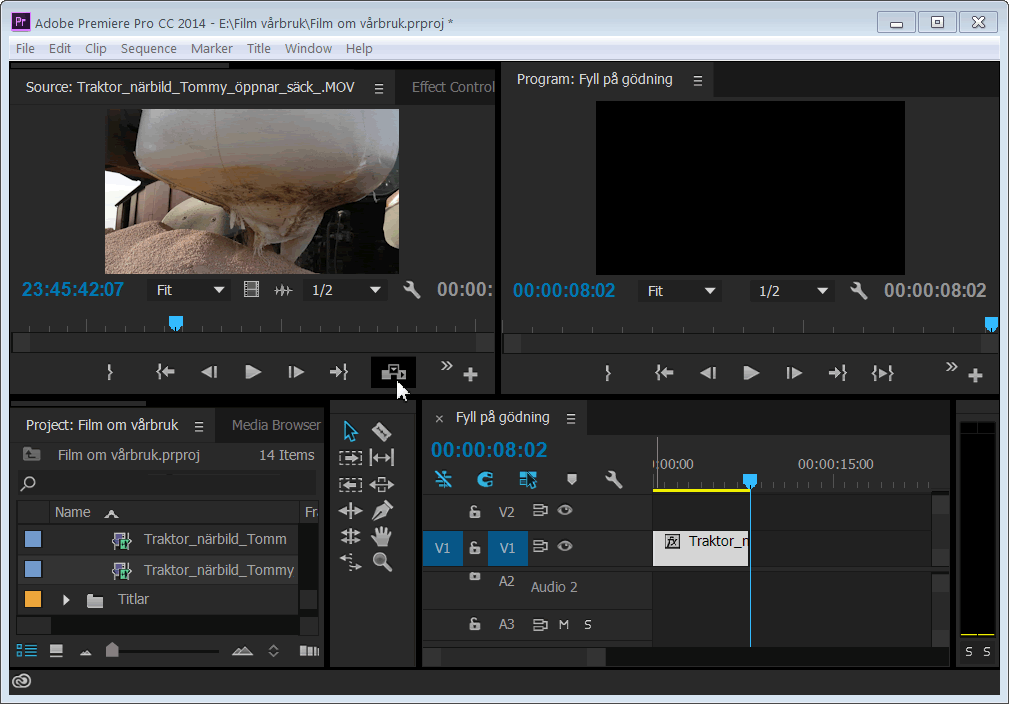Open Source monitor Fit zoom dropdown

[190, 290]
